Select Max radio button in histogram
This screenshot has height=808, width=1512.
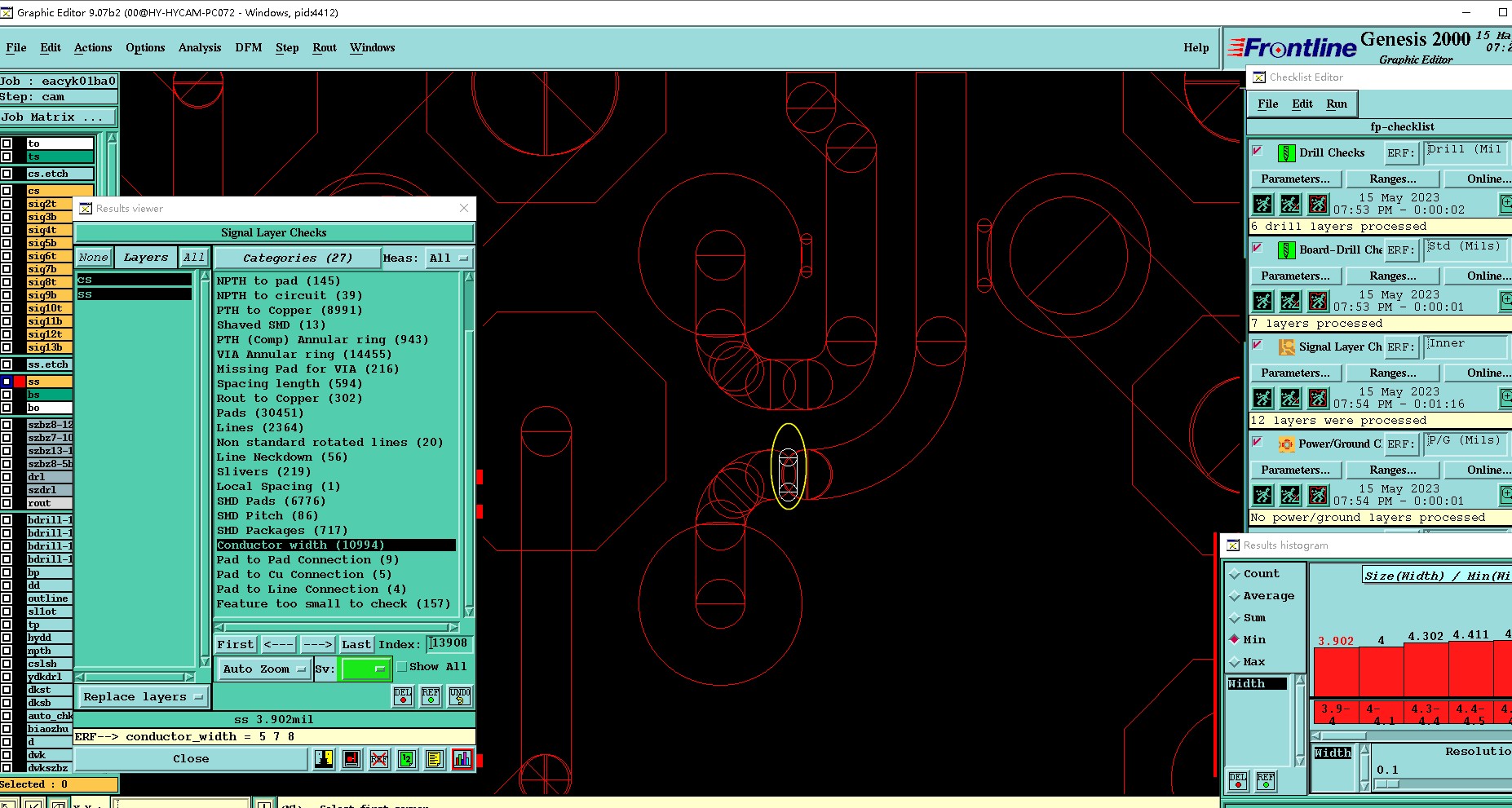click(1235, 662)
